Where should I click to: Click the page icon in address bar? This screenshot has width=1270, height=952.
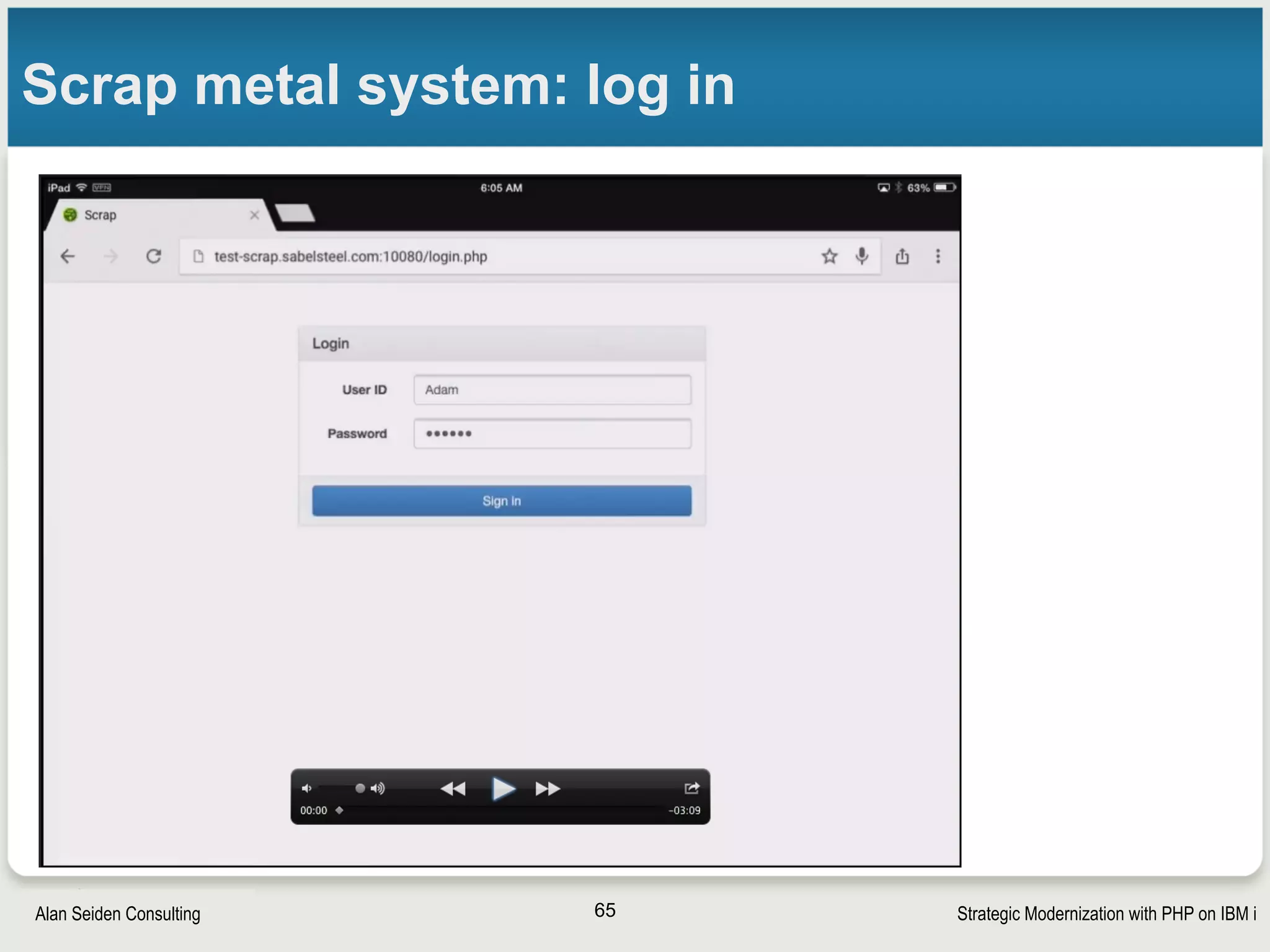(198, 256)
